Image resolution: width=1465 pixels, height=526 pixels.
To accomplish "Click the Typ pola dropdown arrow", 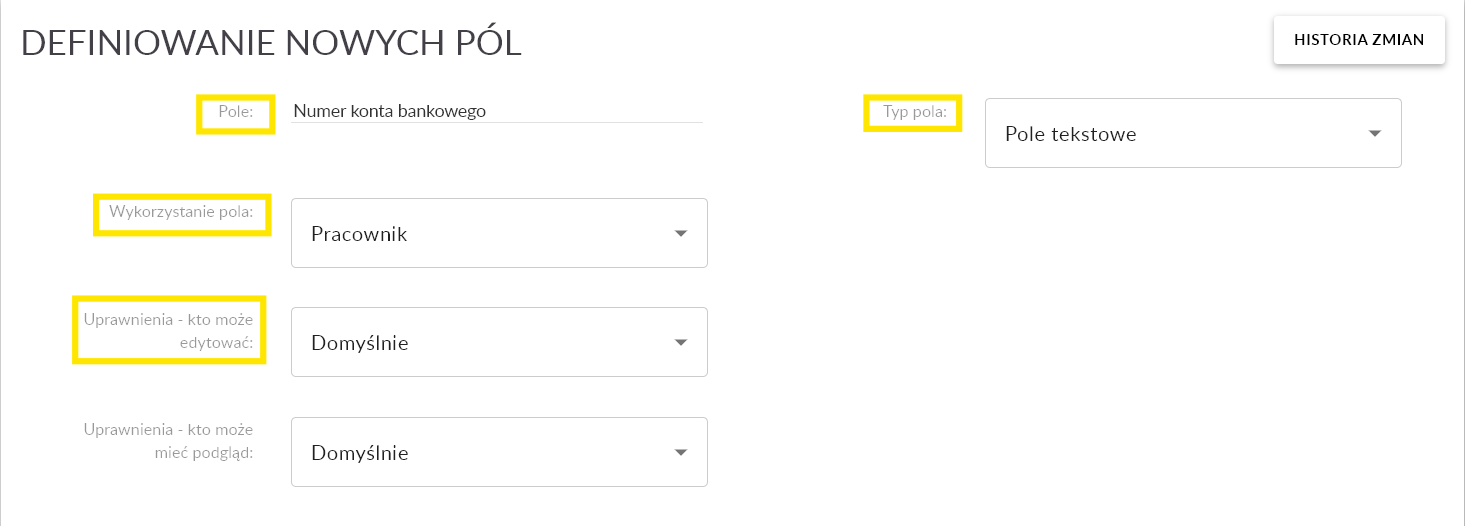I will point(1375,133).
